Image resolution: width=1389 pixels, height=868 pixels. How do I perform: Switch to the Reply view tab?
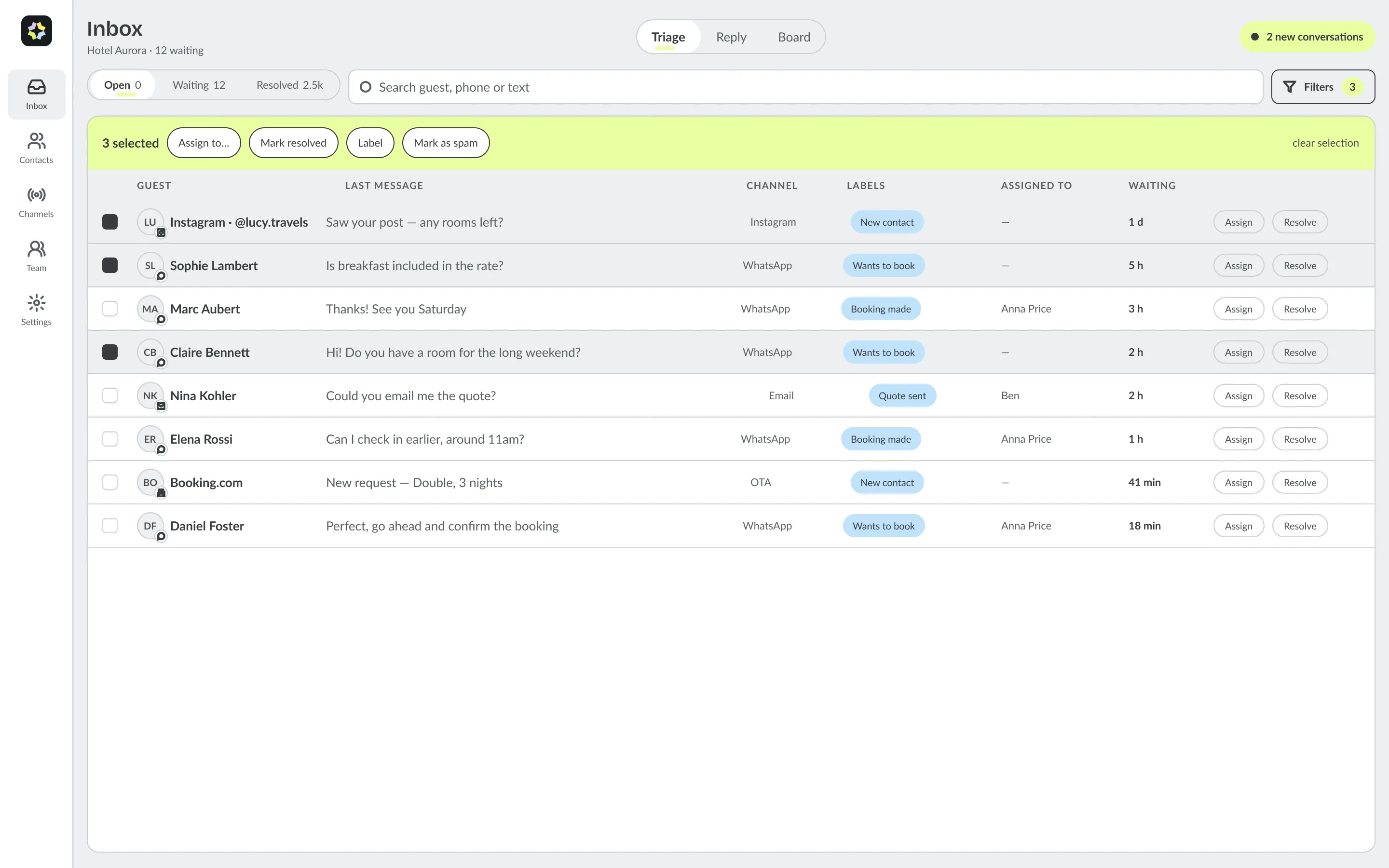pos(731,37)
